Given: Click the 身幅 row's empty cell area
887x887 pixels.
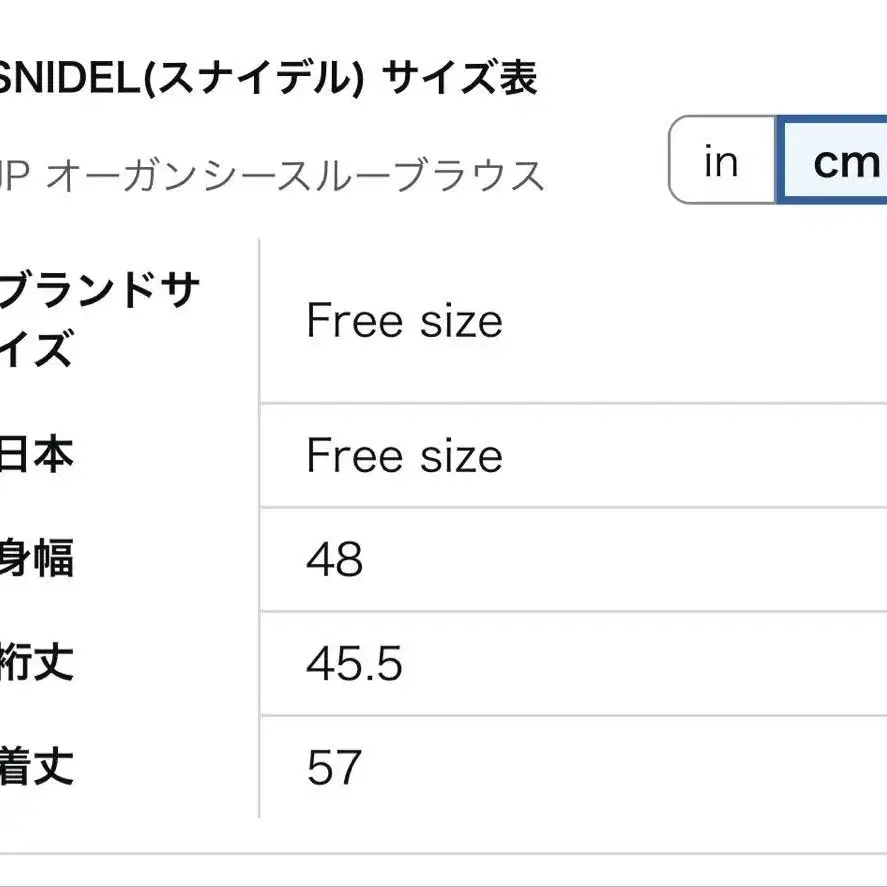Looking at the screenshot, I should coord(622,559).
